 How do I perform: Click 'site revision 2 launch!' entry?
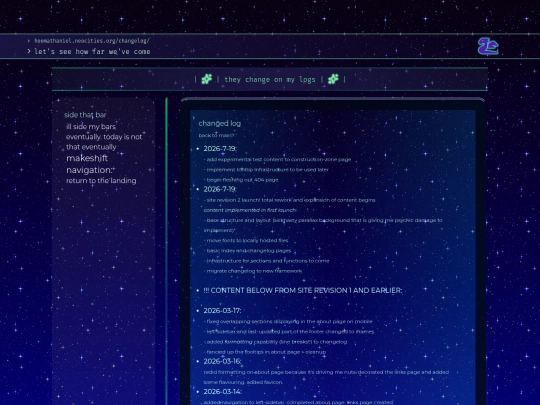point(290,200)
